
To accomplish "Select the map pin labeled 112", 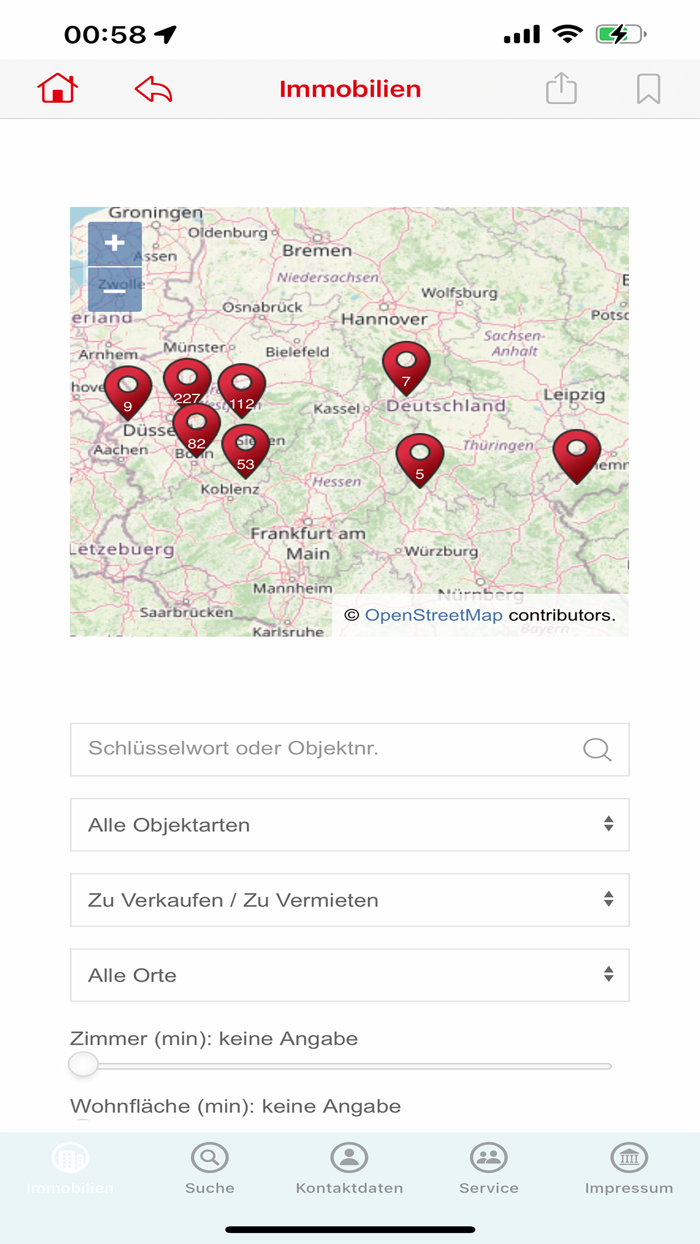I will click(242, 389).
